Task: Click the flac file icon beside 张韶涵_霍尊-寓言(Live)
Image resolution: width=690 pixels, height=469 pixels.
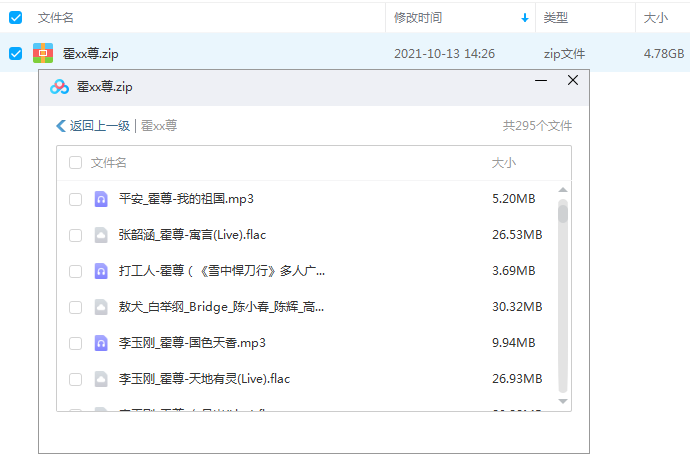Action: pyautogui.click(x=101, y=235)
